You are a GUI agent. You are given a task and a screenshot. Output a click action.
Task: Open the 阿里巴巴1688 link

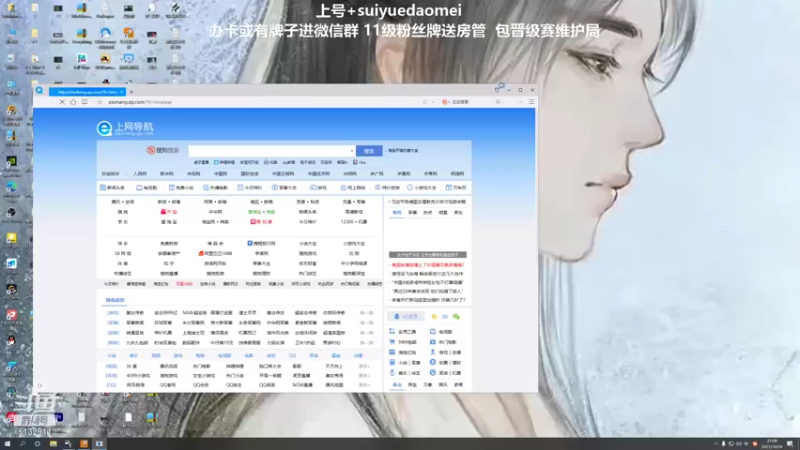click(x=215, y=254)
